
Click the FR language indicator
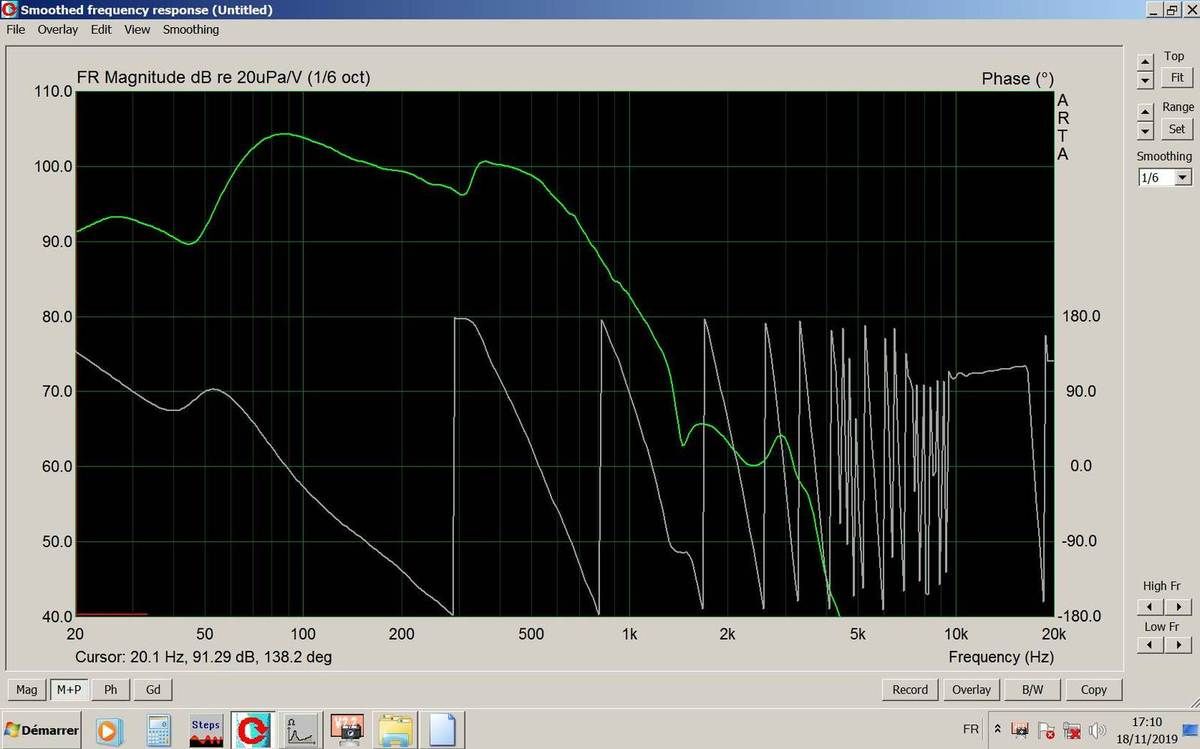(971, 730)
